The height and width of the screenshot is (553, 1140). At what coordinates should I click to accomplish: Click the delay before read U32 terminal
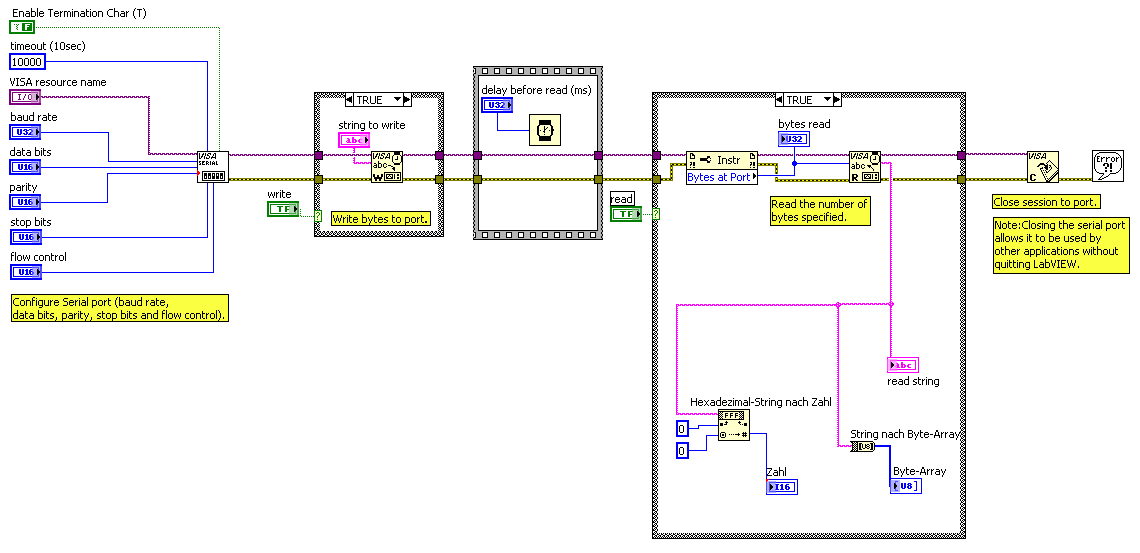click(497, 105)
